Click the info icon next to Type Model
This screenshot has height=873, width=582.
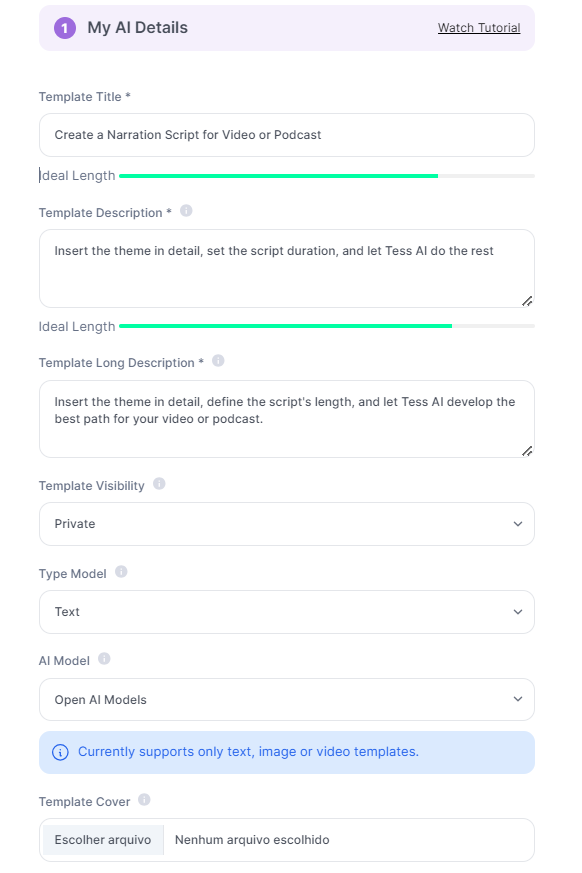coord(121,572)
